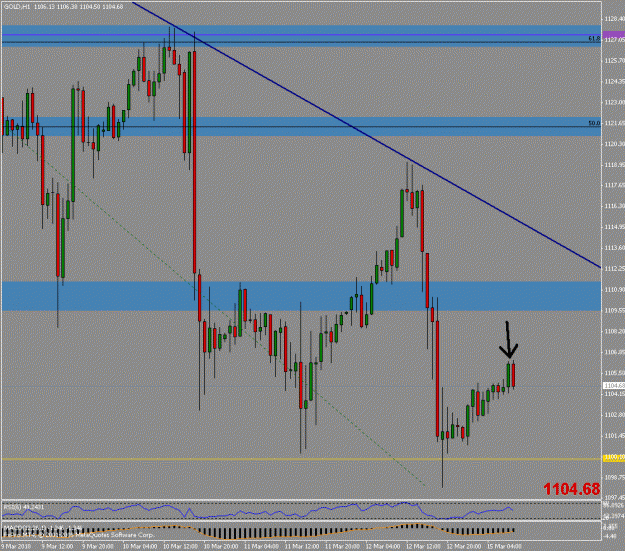Select the blue zone around 1110 price
Viewport: 625px width, 551px height.
[301, 296]
